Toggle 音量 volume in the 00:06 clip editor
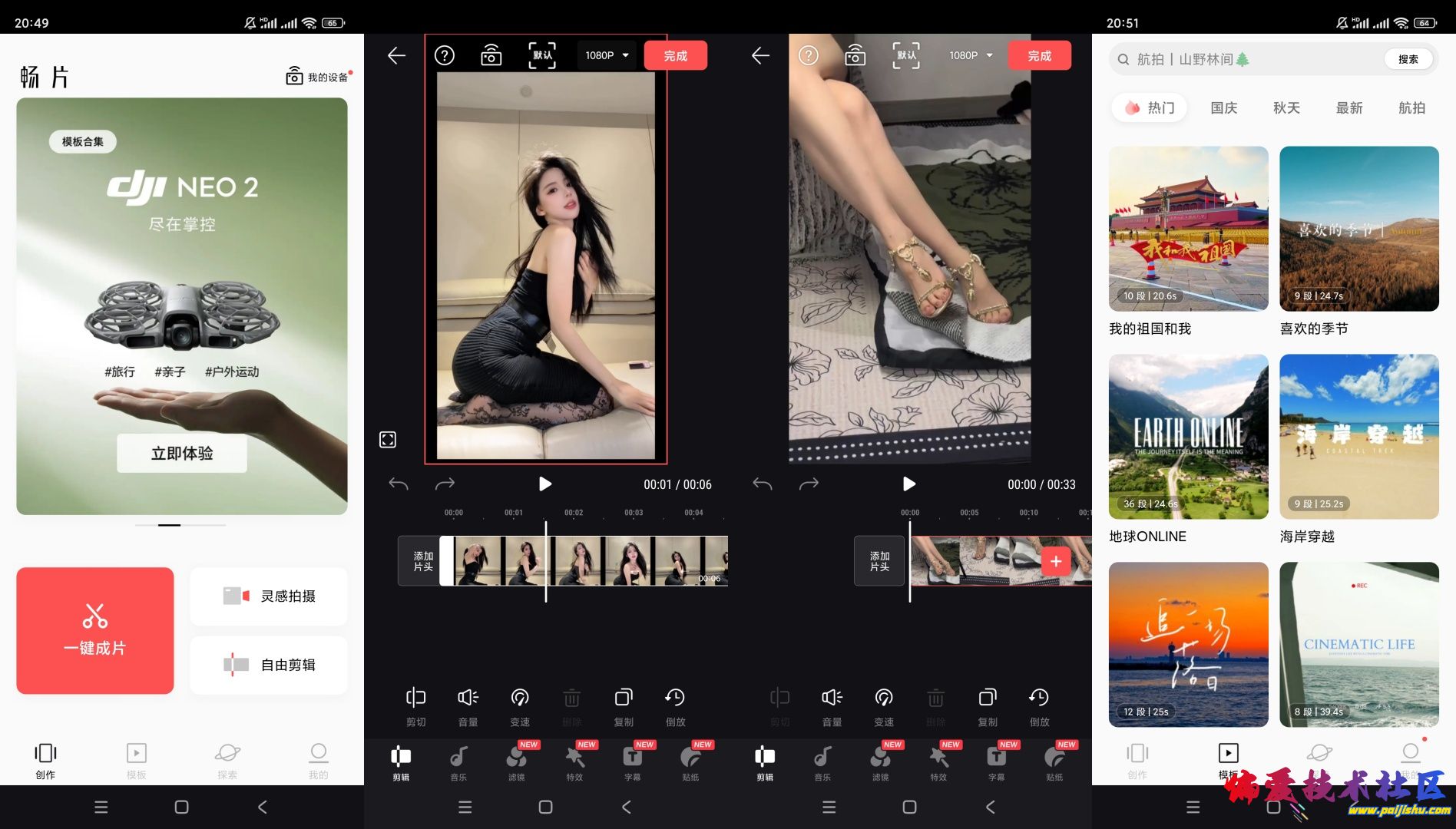The height and width of the screenshot is (829, 1456). coord(468,706)
